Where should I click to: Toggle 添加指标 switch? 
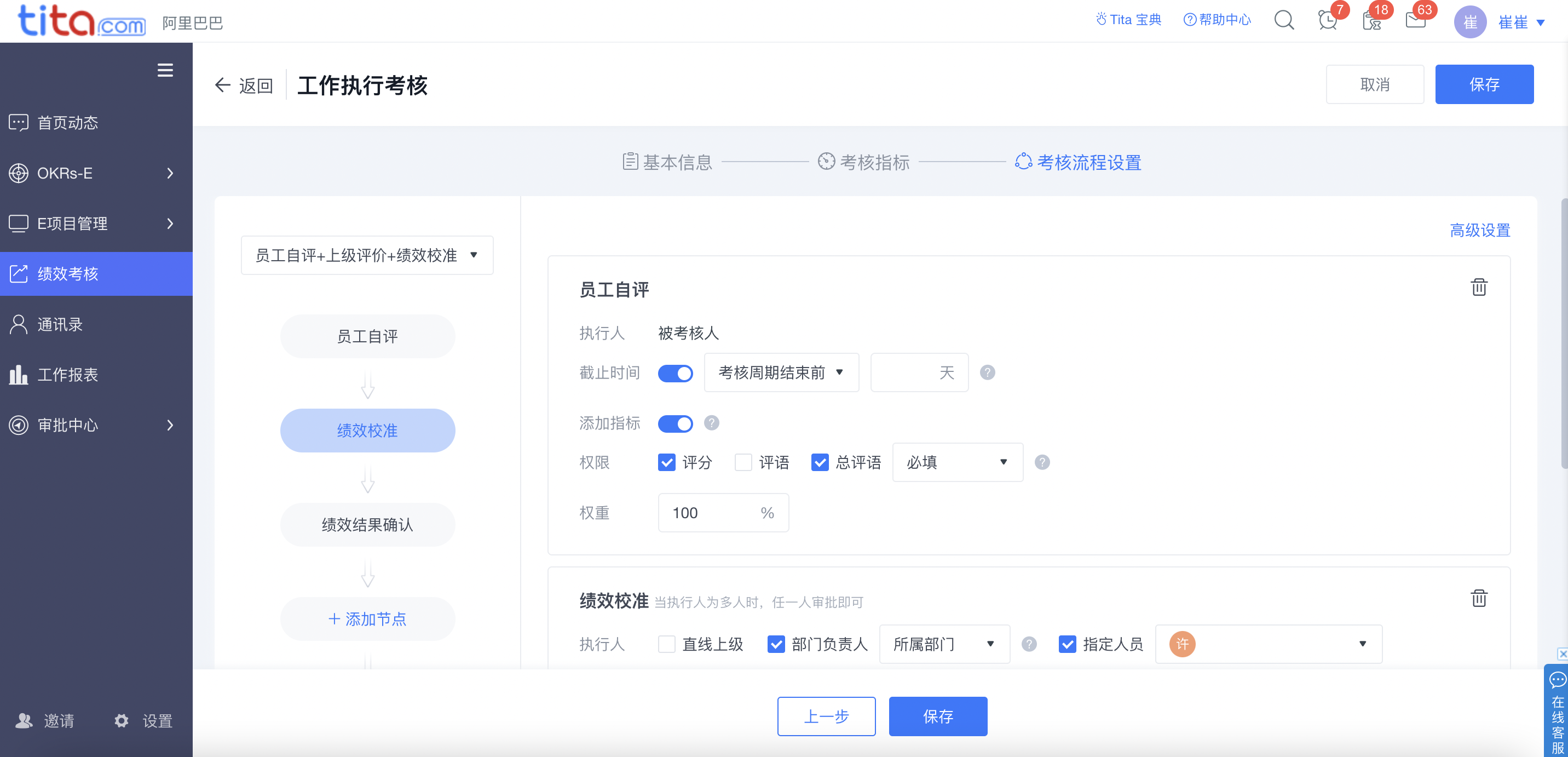point(675,423)
